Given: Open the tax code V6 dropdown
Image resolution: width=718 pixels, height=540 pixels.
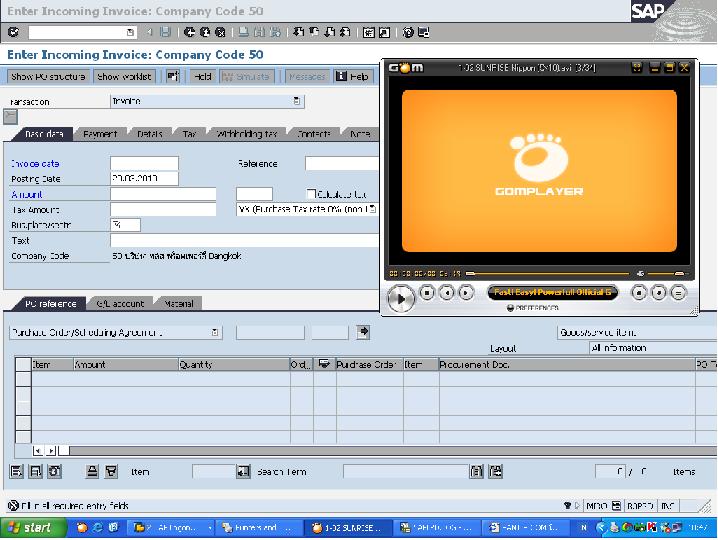Looking at the screenshot, I should [373, 209].
